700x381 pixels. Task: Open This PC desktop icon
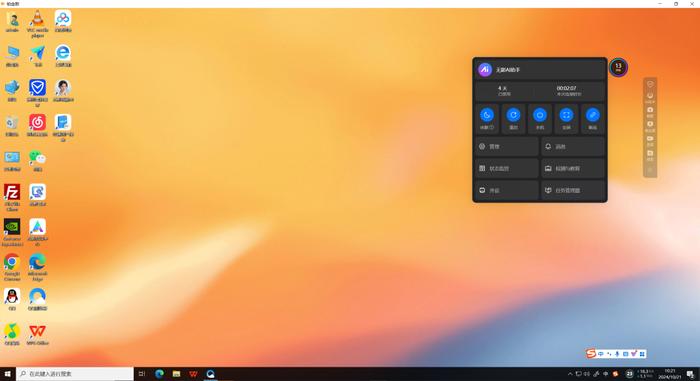click(x=12, y=56)
